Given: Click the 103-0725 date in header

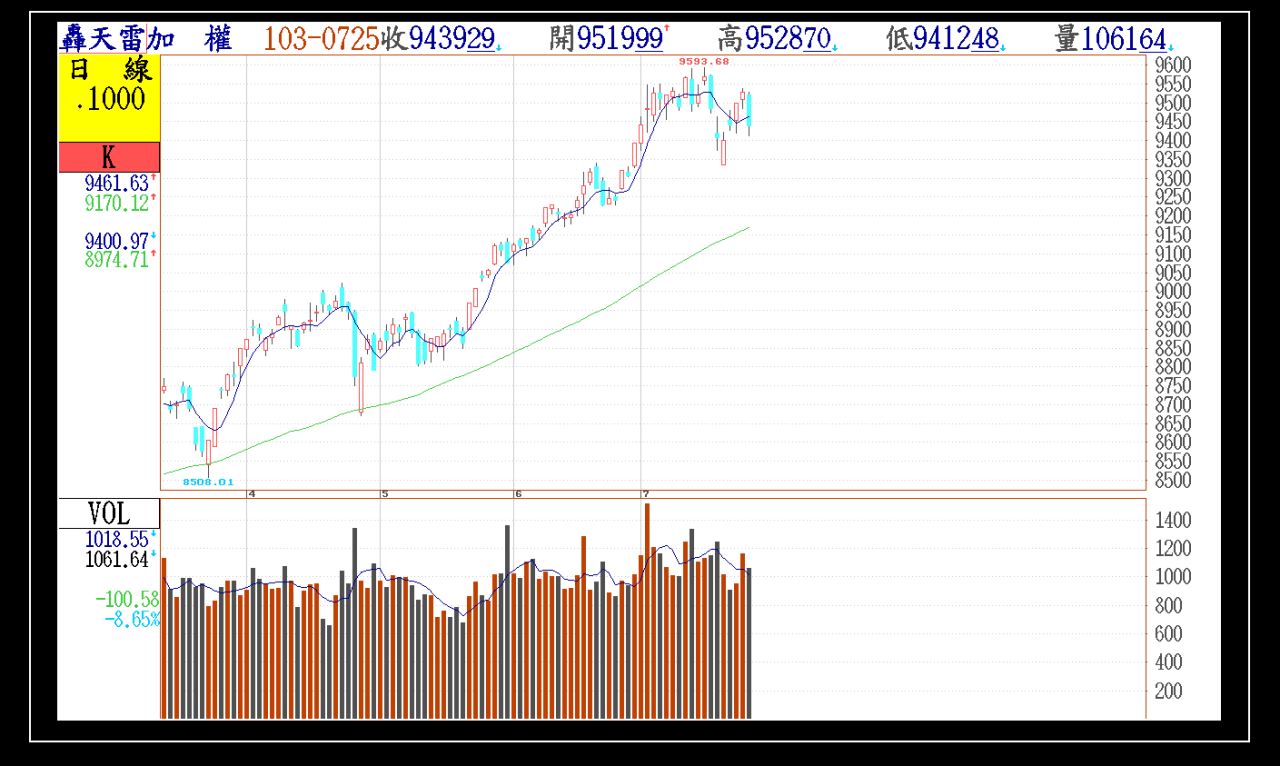Looking at the screenshot, I should tap(320, 40).
